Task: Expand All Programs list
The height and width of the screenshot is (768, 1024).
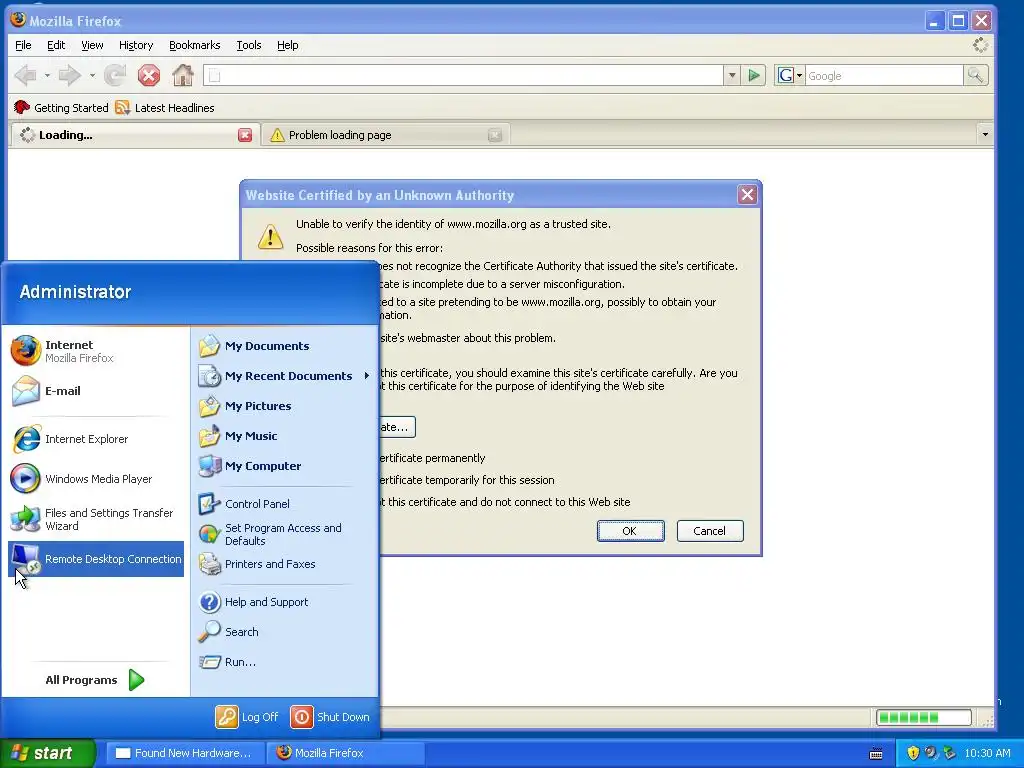Action: click(95, 680)
